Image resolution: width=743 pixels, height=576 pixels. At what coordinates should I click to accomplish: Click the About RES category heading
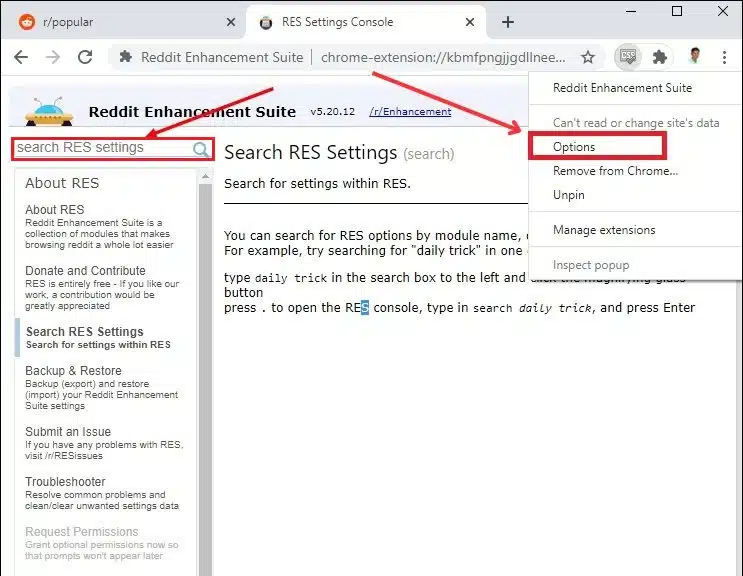(x=62, y=183)
